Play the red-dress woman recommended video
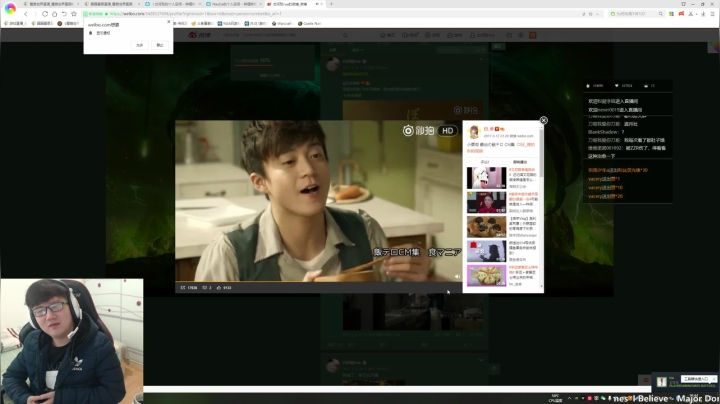 pos(486,202)
